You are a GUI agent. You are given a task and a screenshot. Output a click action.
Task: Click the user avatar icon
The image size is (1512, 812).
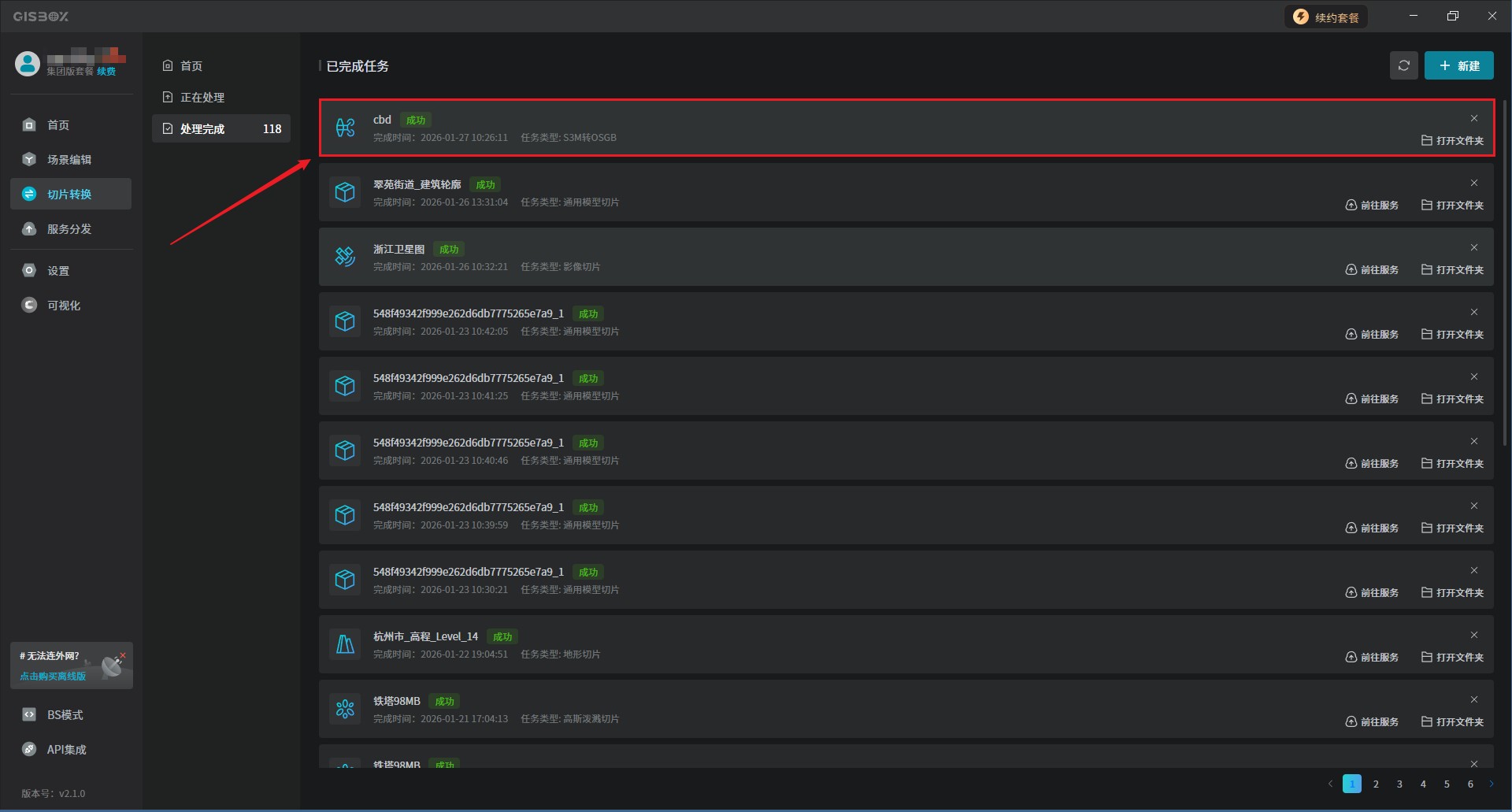coord(28,64)
